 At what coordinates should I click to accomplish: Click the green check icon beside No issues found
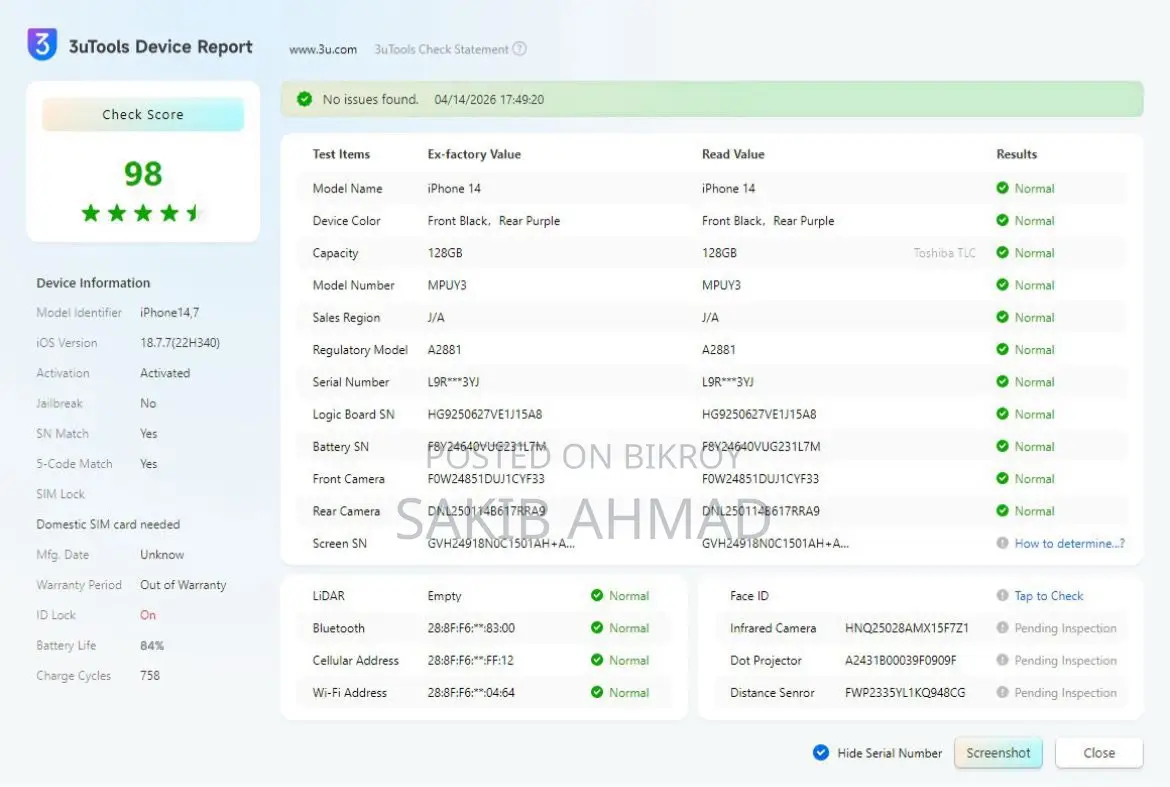pos(304,99)
